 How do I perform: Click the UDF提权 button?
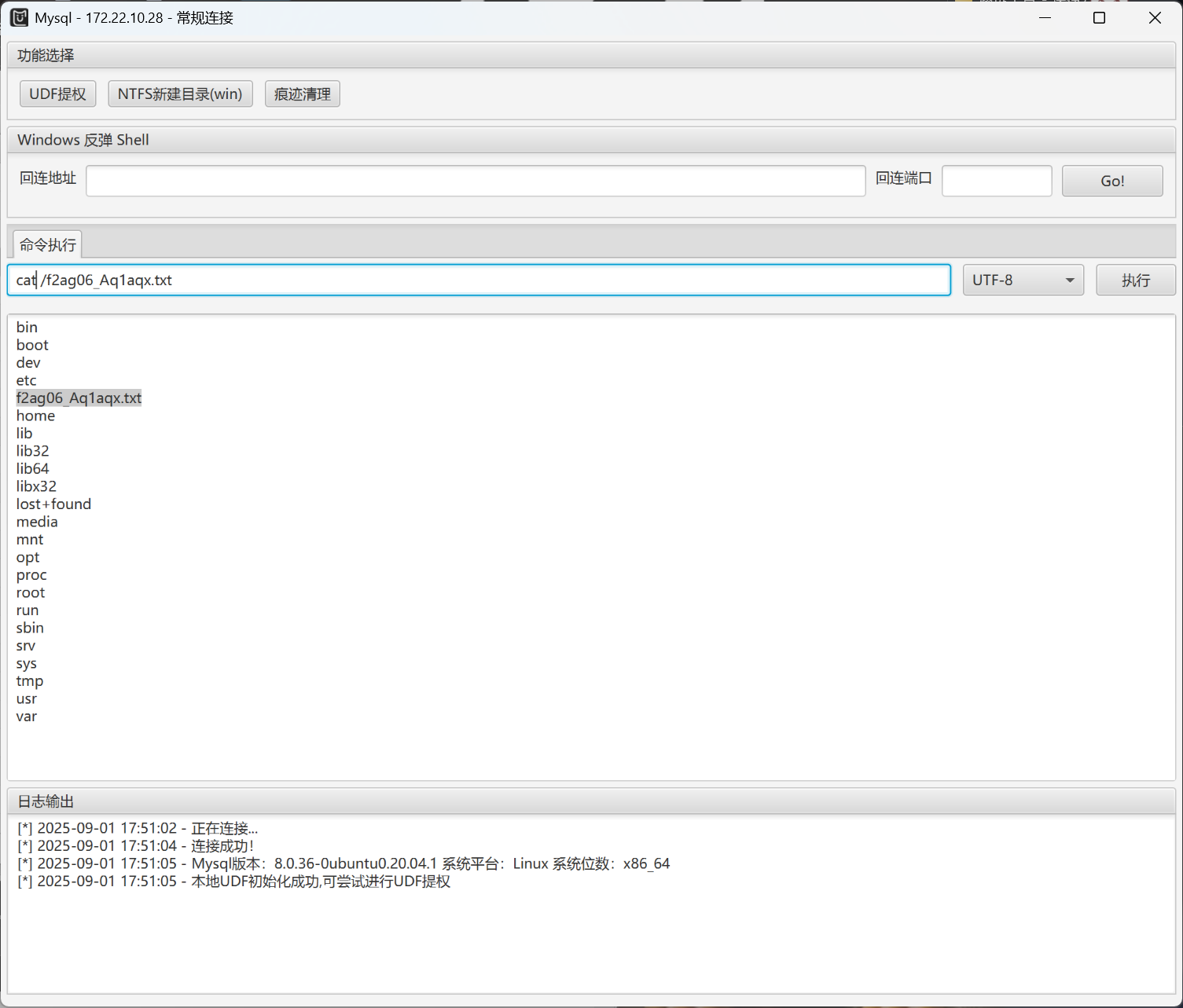(57, 94)
